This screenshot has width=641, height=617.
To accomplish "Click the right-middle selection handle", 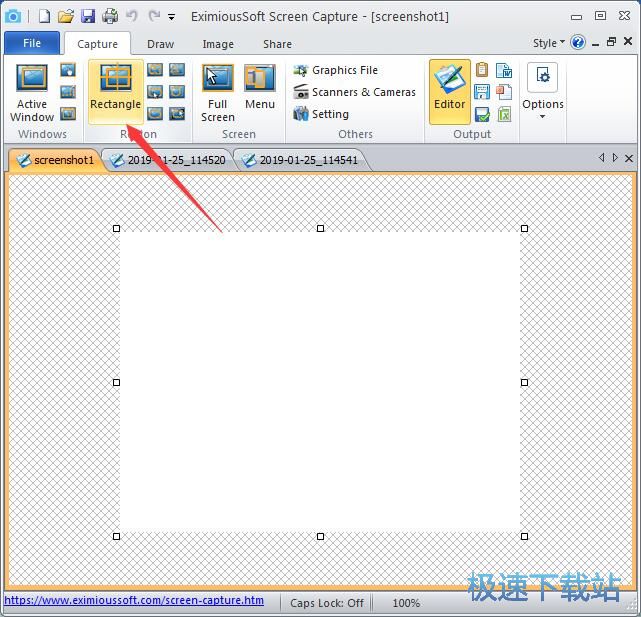I will click(524, 382).
